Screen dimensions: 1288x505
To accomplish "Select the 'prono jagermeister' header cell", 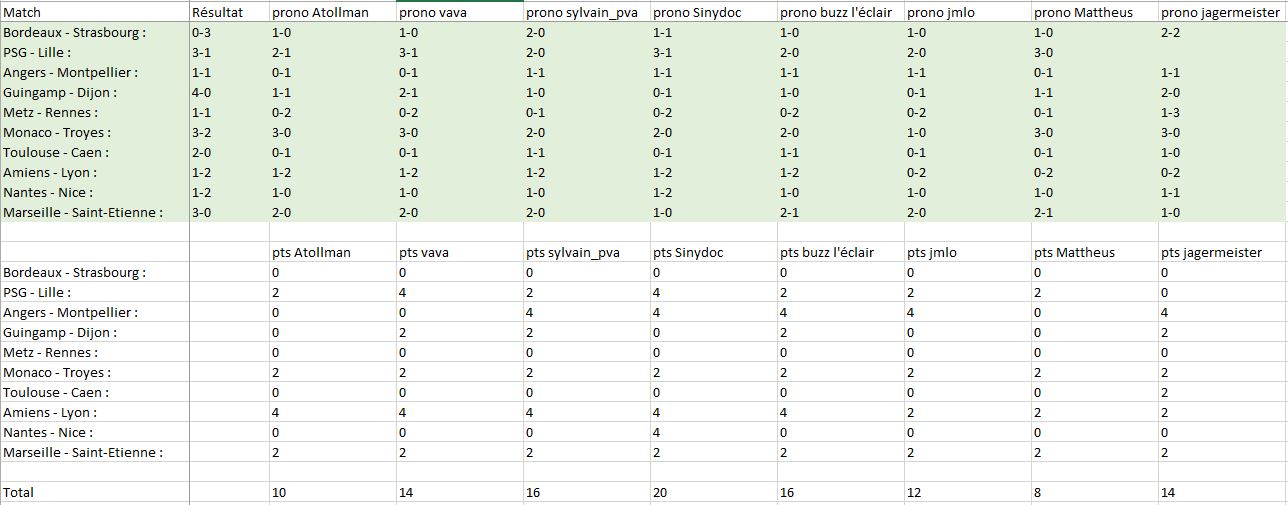I will 1222,12.
